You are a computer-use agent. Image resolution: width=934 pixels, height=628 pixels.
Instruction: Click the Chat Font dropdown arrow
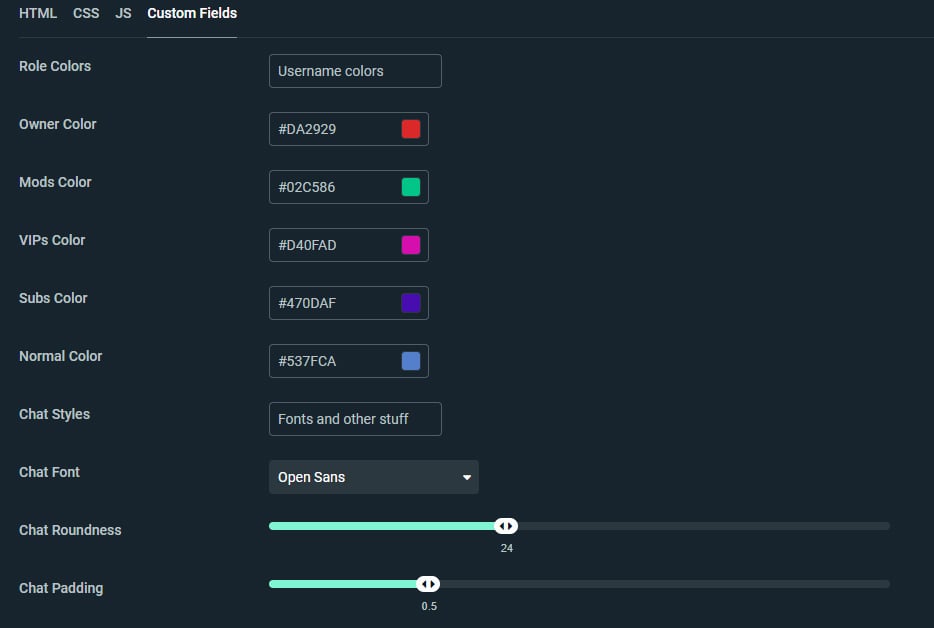click(x=466, y=478)
